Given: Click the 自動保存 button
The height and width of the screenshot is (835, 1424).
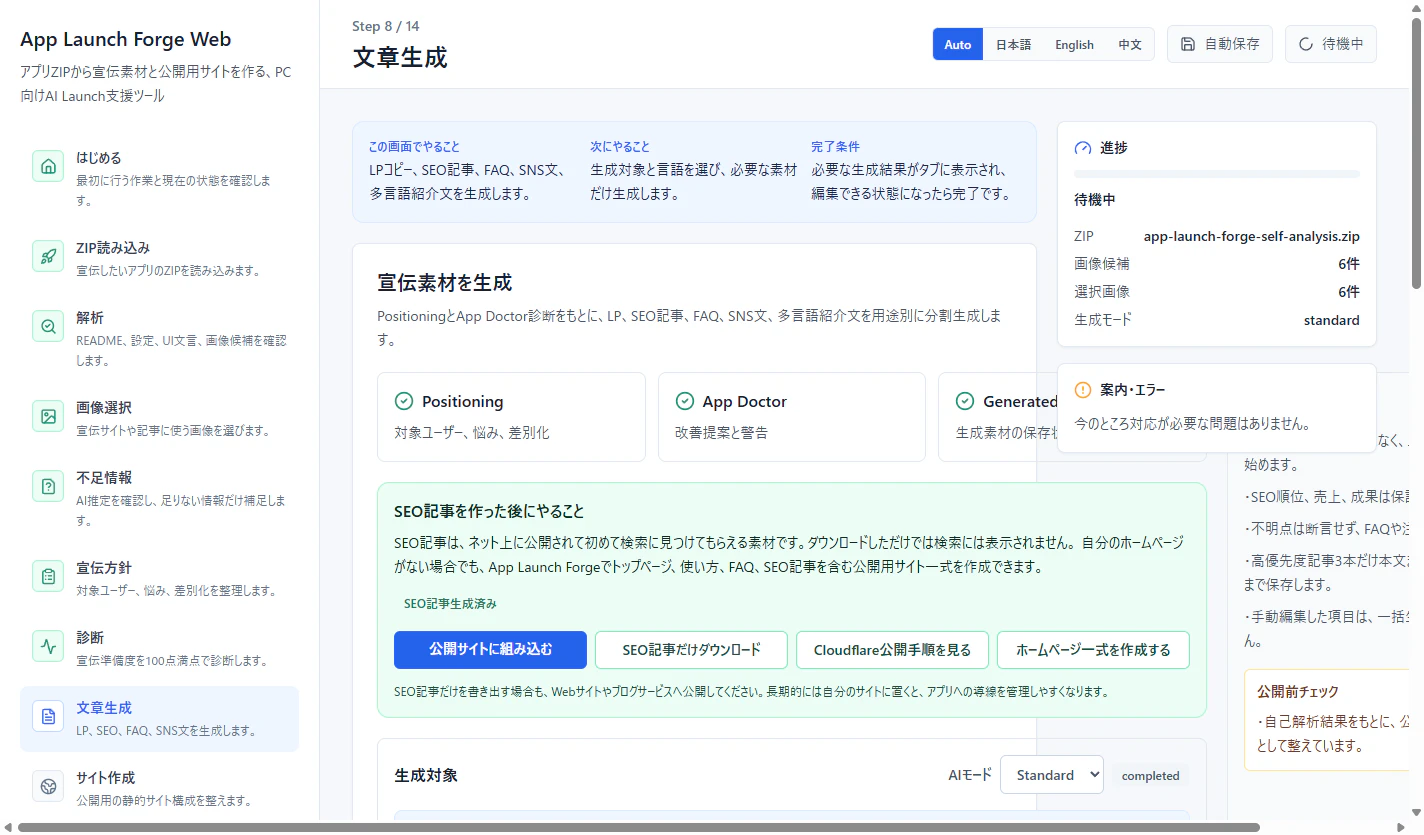Looking at the screenshot, I should (1220, 44).
